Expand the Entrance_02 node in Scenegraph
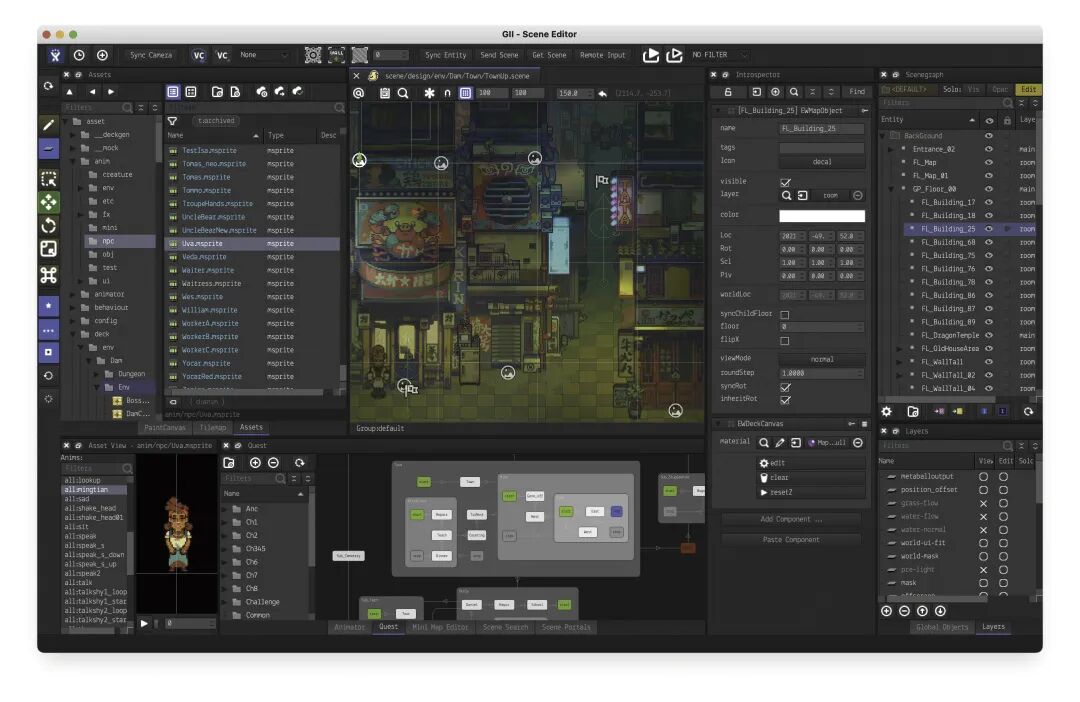The height and width of the screenshot is (702, 1080). (x=891, y=149)
